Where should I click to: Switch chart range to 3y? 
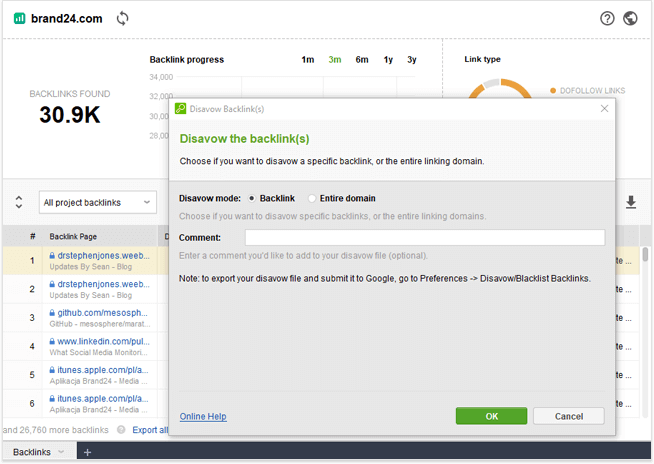coord(412,60)
